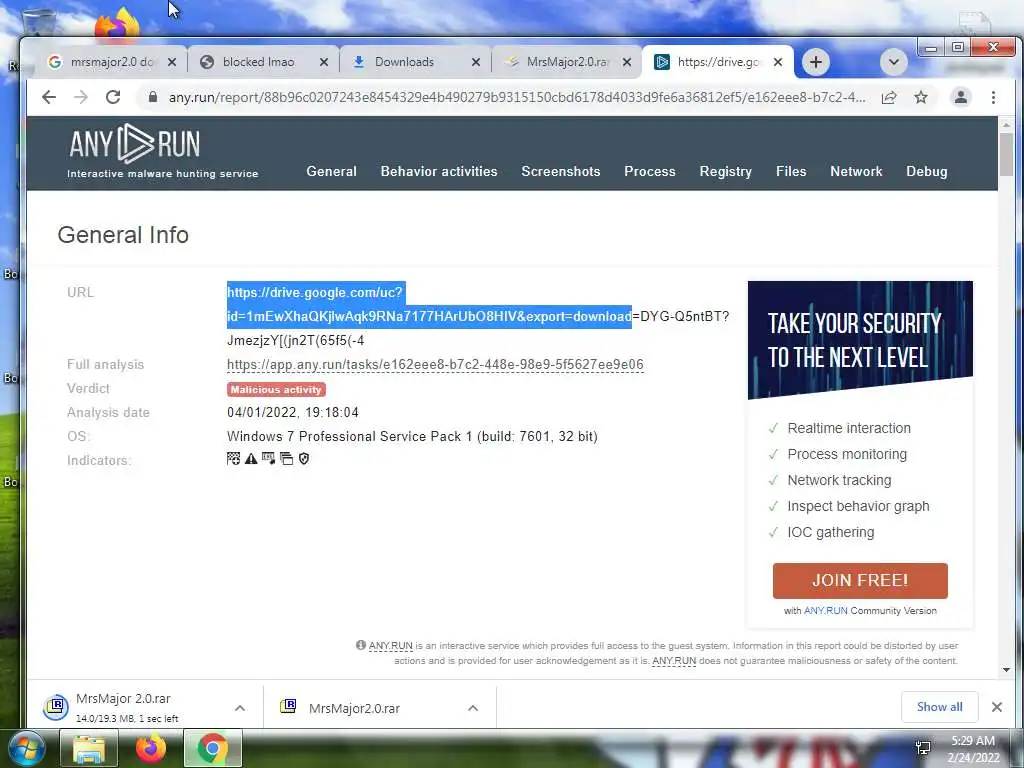
Task: Click the stacked windows indicator icon
Action: [286, 459]
